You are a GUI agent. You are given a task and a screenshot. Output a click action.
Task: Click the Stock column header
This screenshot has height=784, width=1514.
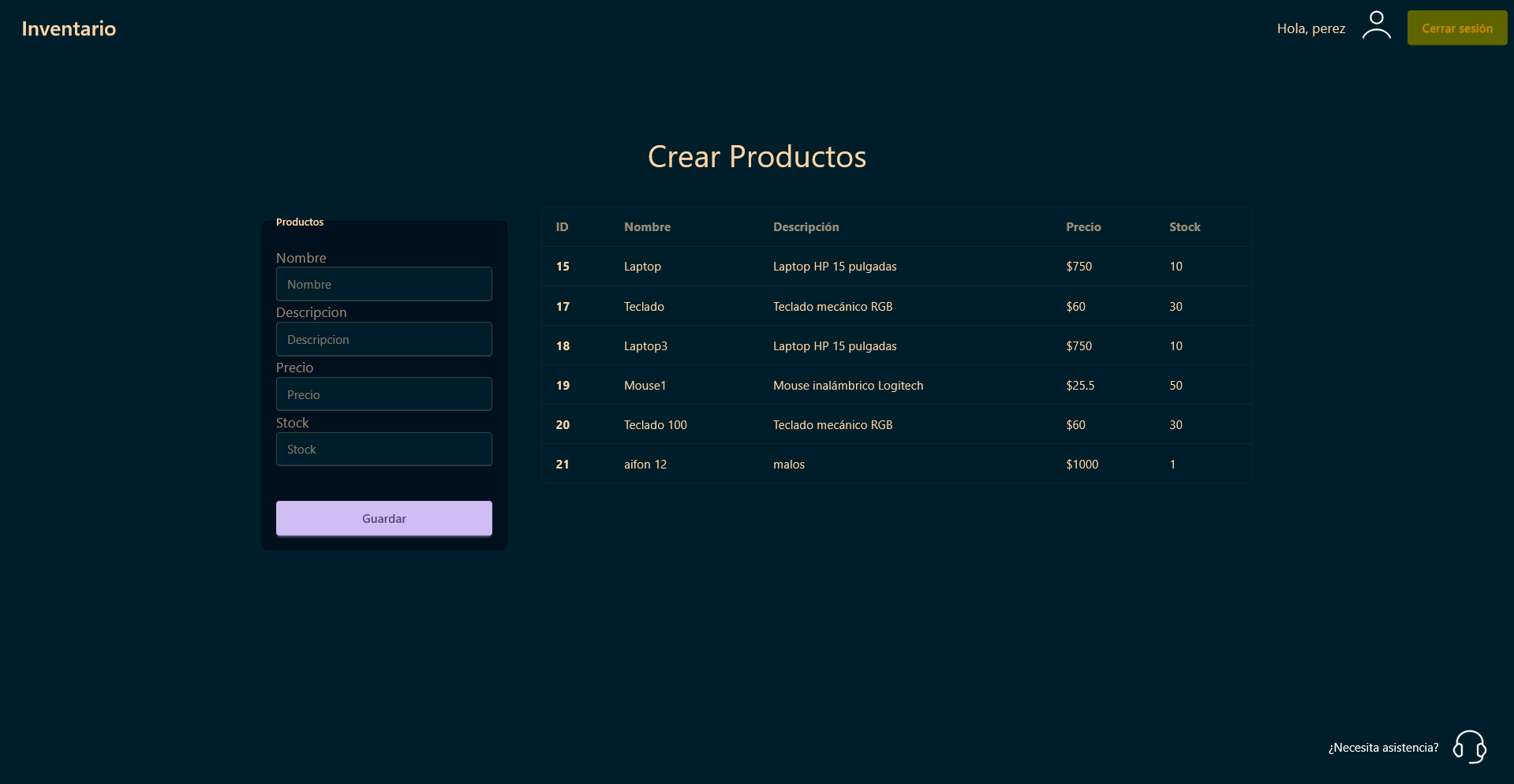(1184, 227)
